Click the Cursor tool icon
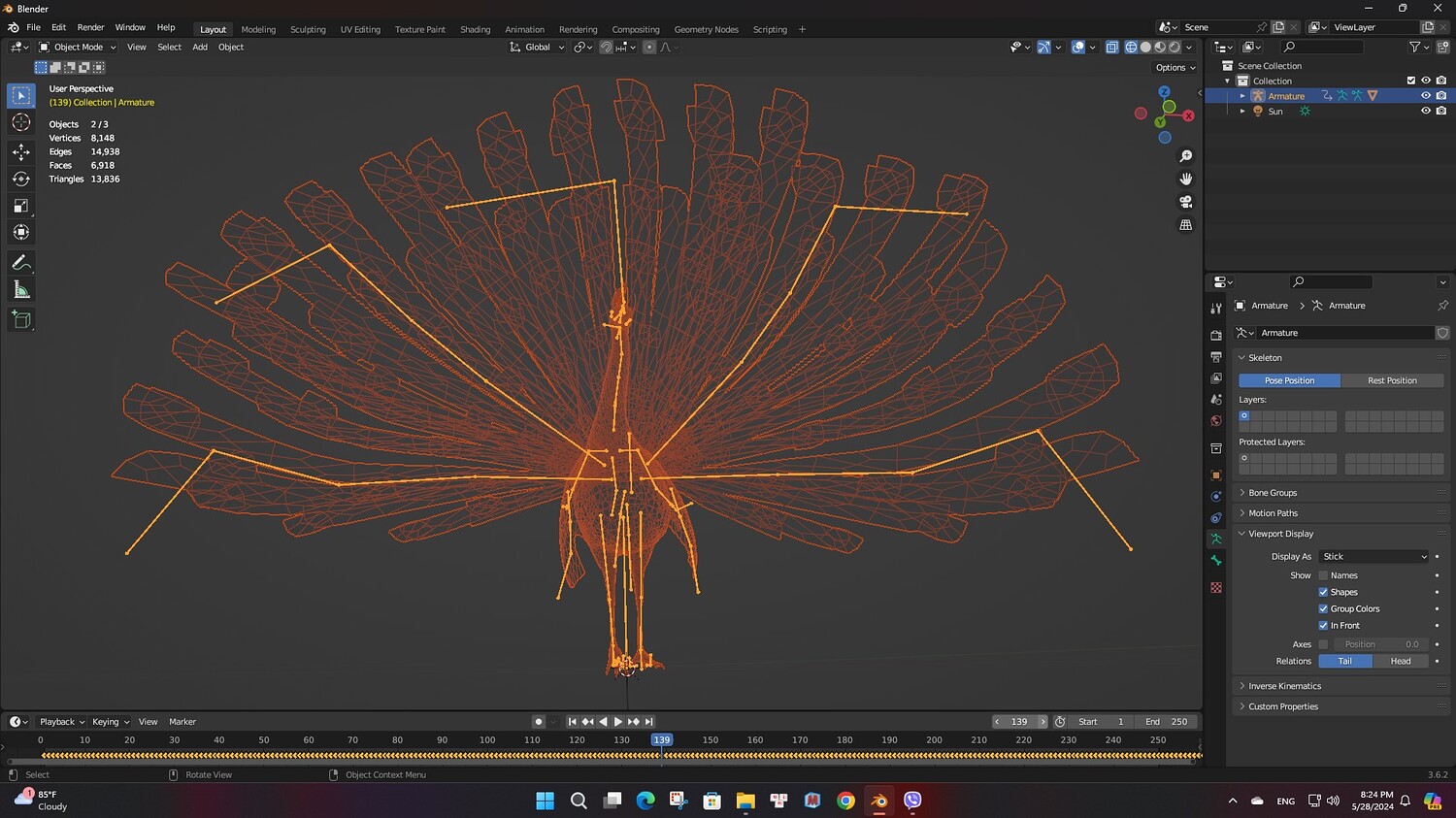The image size is (1456, 818). click(20, 122)
